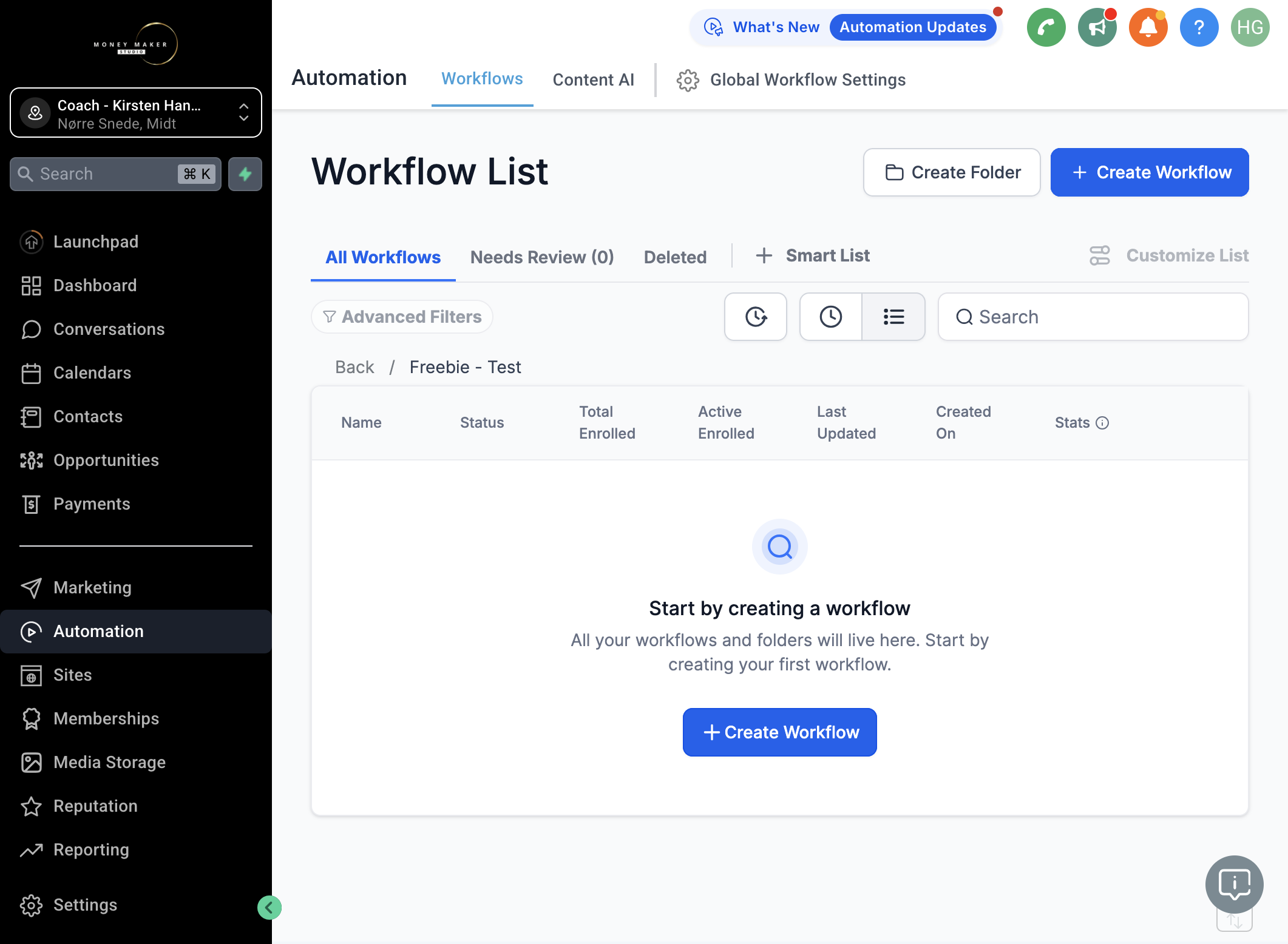The width and height of the screenshot is (1288, 944).
Task: Expand the Coach - Kirsten account switcher
Action: coord(136,113)
